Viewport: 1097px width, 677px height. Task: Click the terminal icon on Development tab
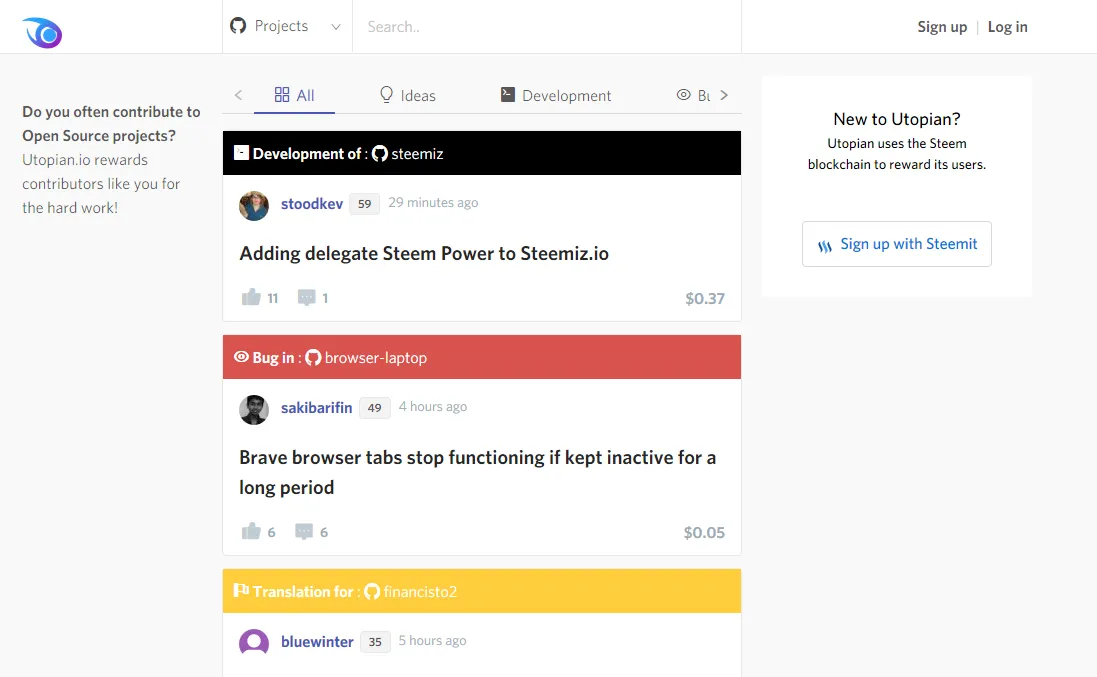pos(508,94)
